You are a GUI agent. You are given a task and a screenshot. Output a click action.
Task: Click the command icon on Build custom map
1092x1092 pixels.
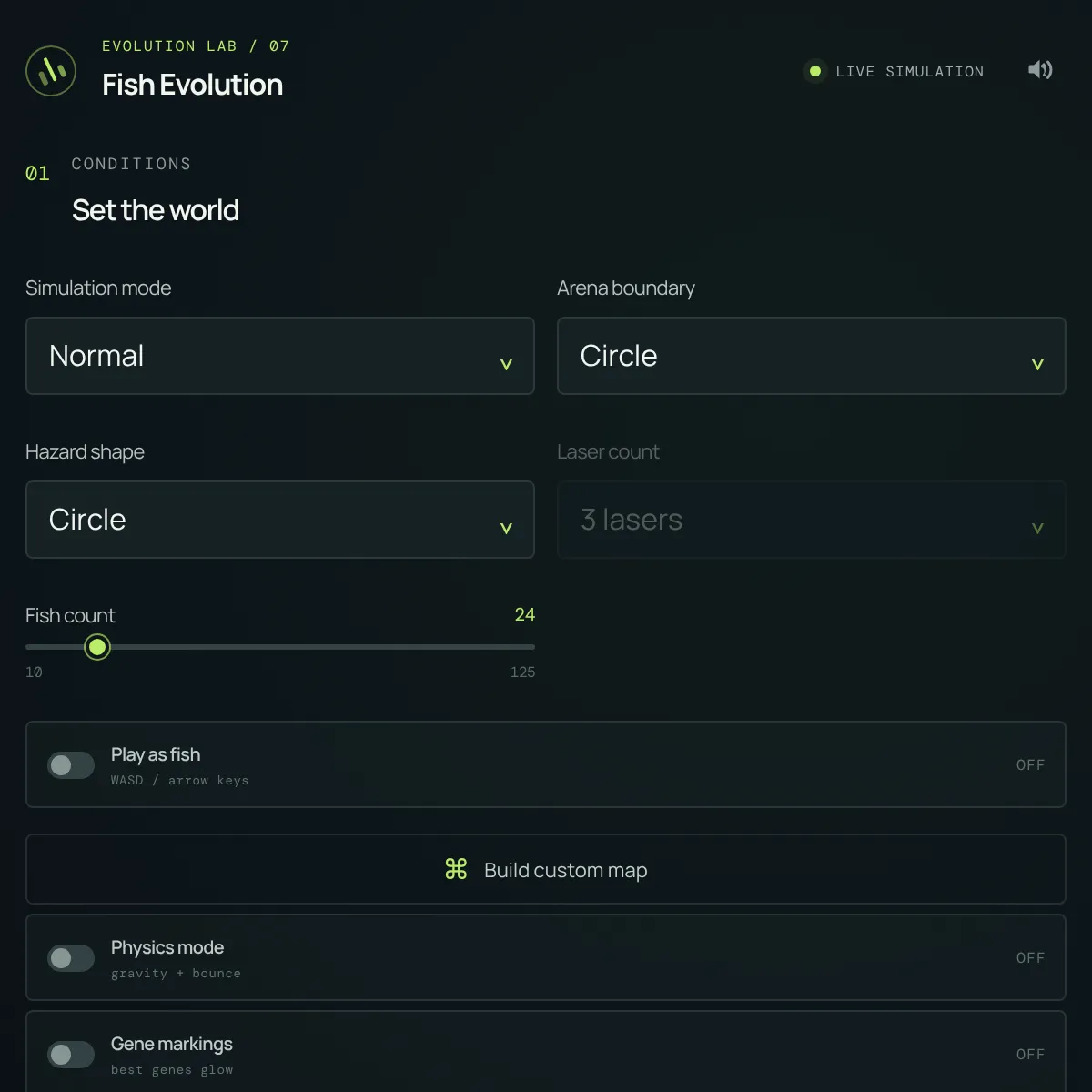[x=456, y=869]
